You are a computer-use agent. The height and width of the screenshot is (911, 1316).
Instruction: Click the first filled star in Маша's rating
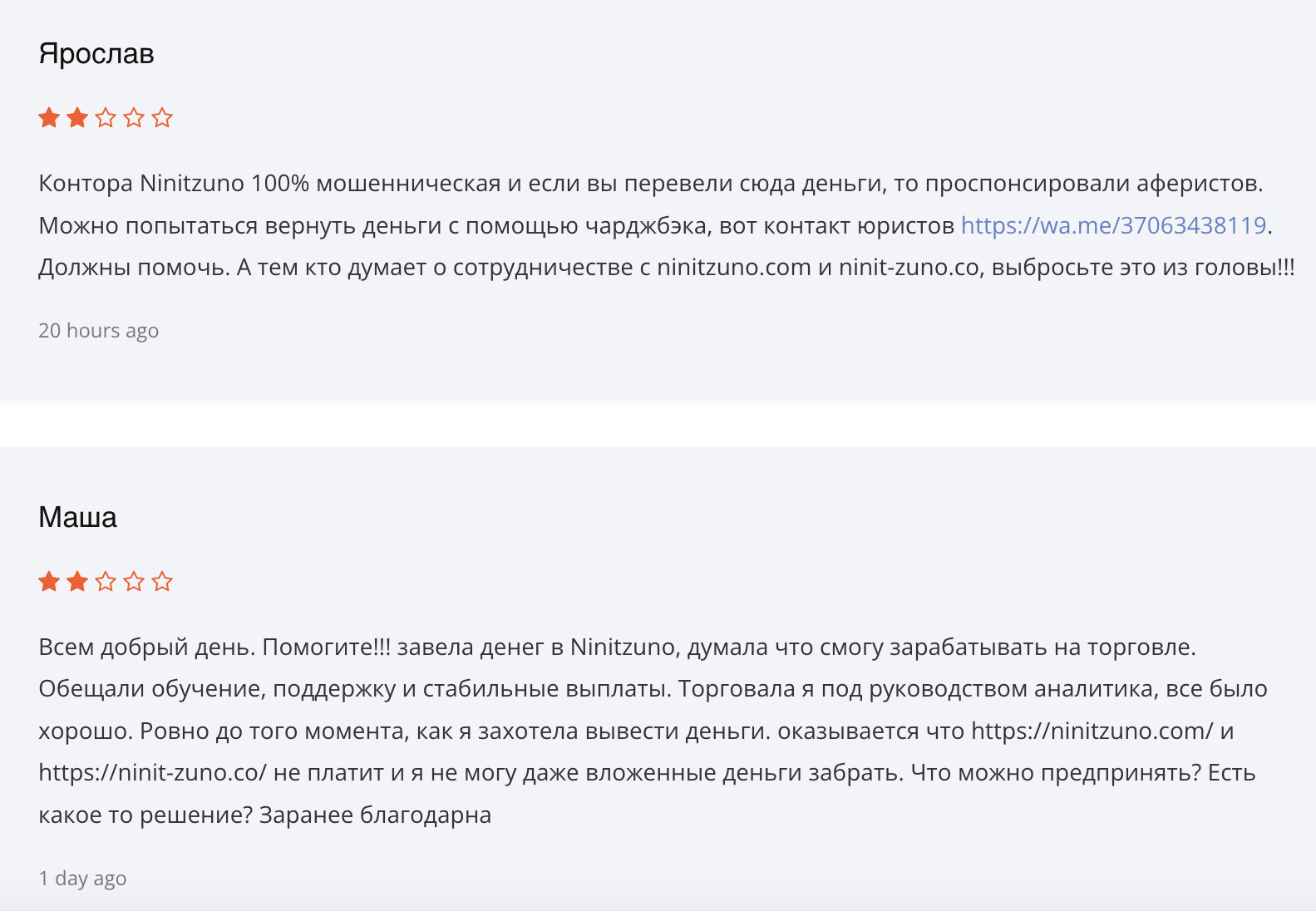[x=49, y=582]
